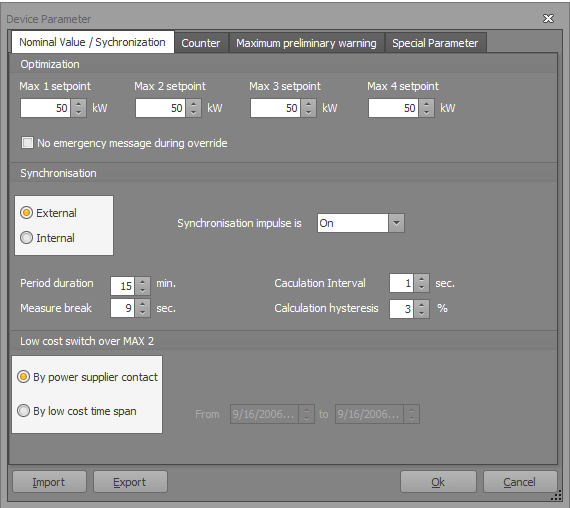The height and width of the screenshot is (508, 570).
Task: Click the Cancel button
Action: click(520, 482)
